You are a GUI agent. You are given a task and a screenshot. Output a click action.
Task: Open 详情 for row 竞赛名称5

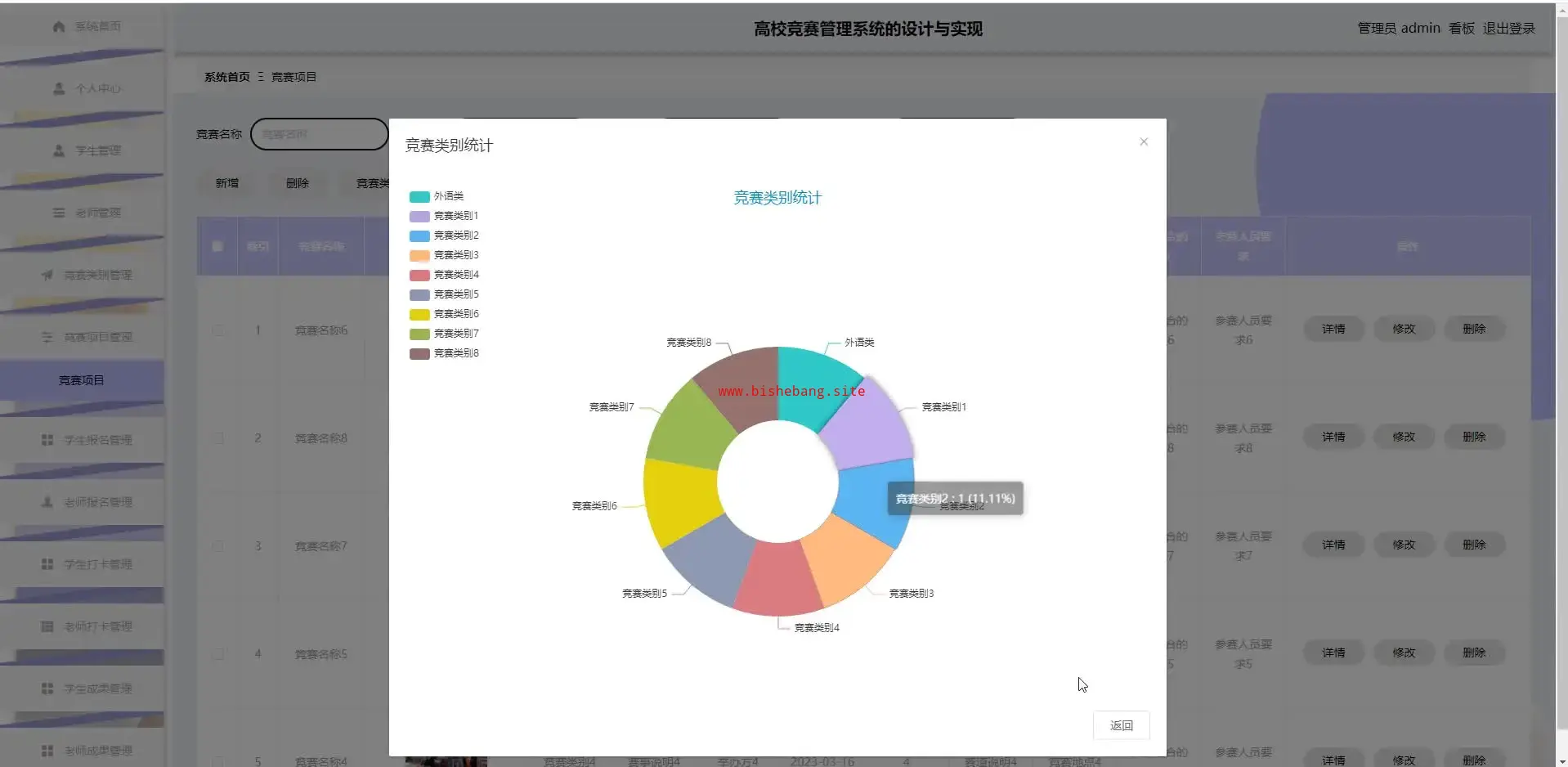click(x=1333, y=653)
